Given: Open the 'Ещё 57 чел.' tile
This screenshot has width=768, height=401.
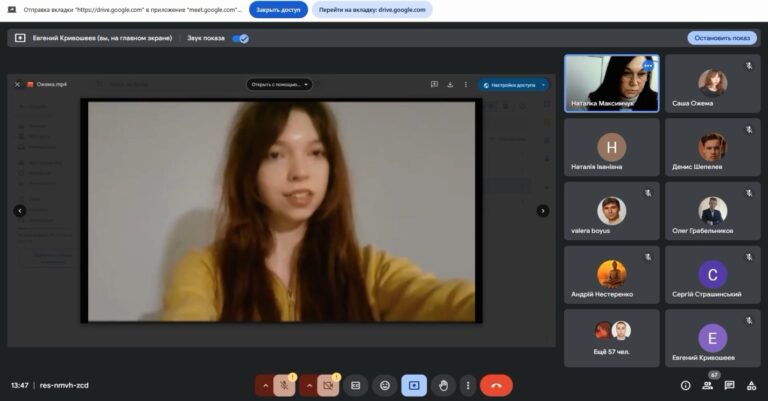Looking at the screenshot, I should tap(612, 338).
